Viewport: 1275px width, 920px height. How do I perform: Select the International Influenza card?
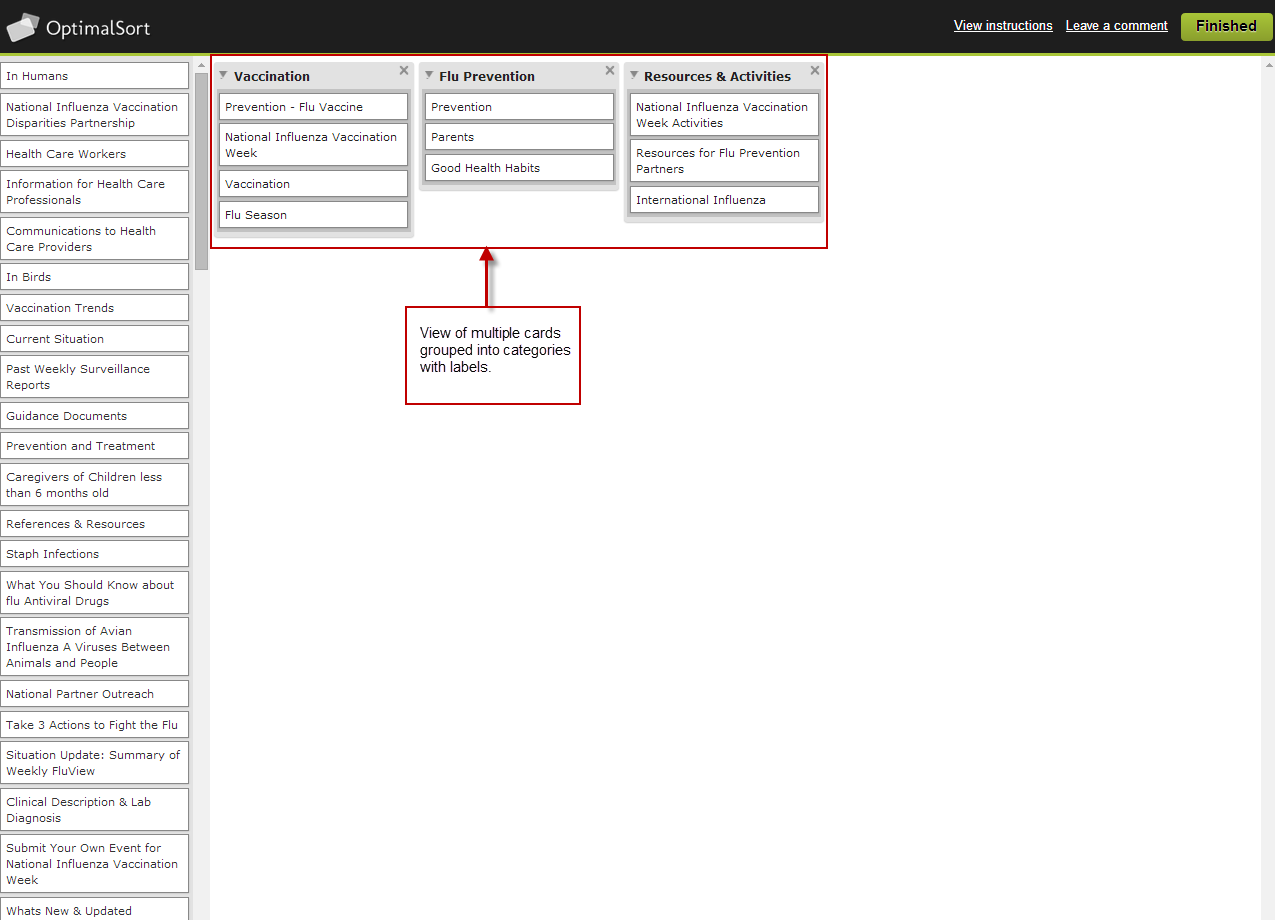point(724,200)
